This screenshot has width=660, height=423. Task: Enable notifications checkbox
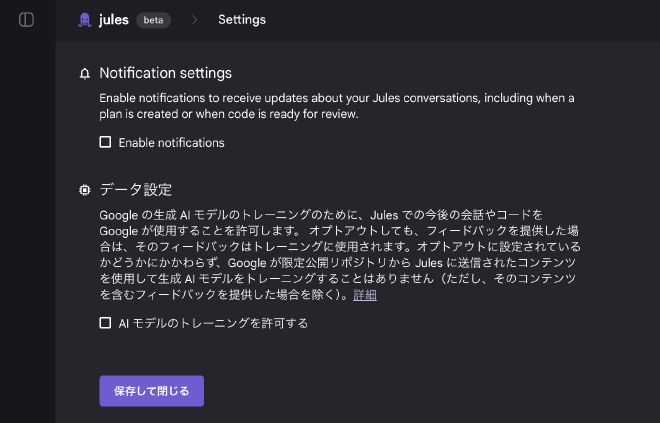pyautogui.click(x=105, y=142)
